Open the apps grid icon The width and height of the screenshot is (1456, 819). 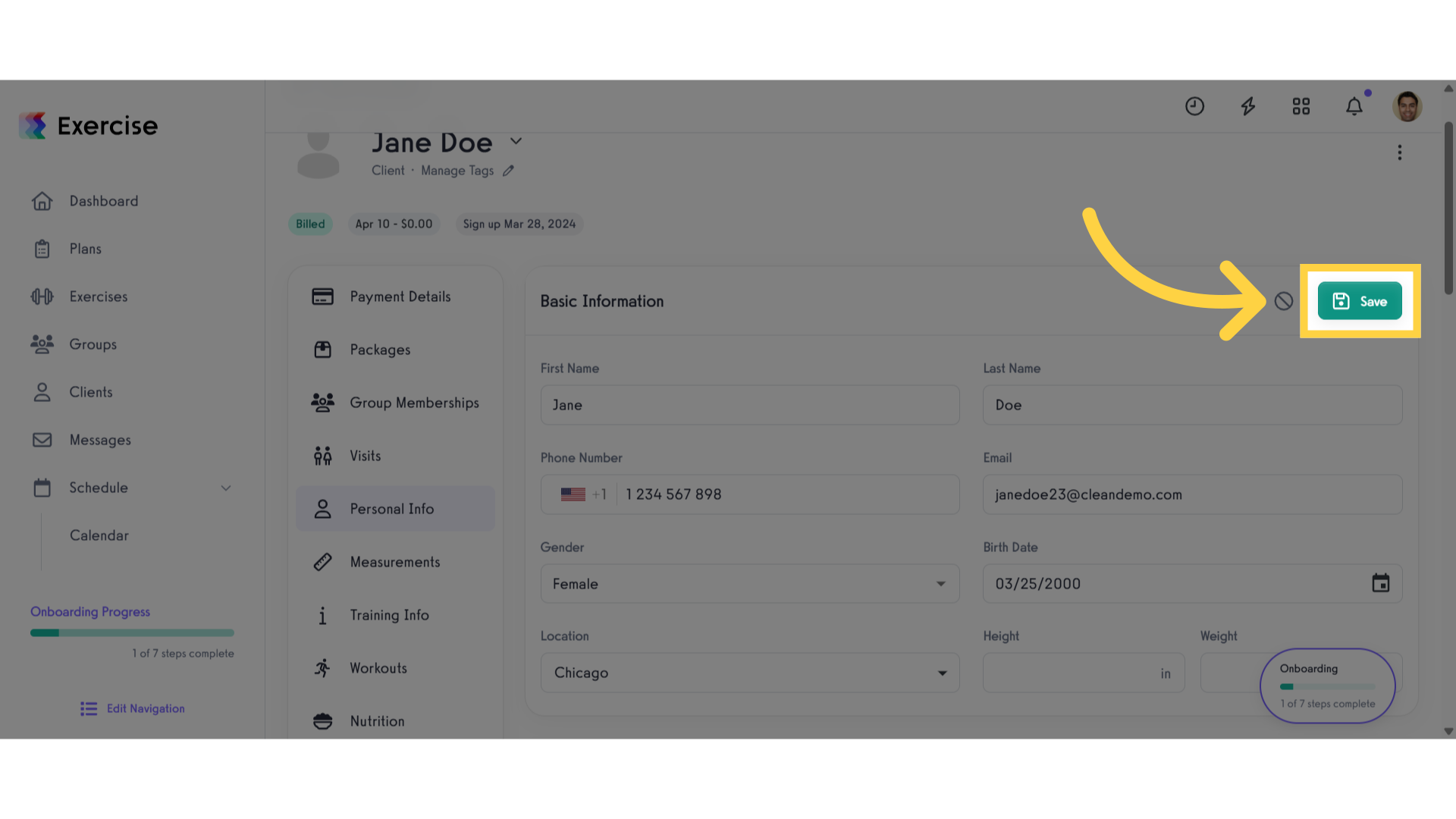(x=1301, y=106)
